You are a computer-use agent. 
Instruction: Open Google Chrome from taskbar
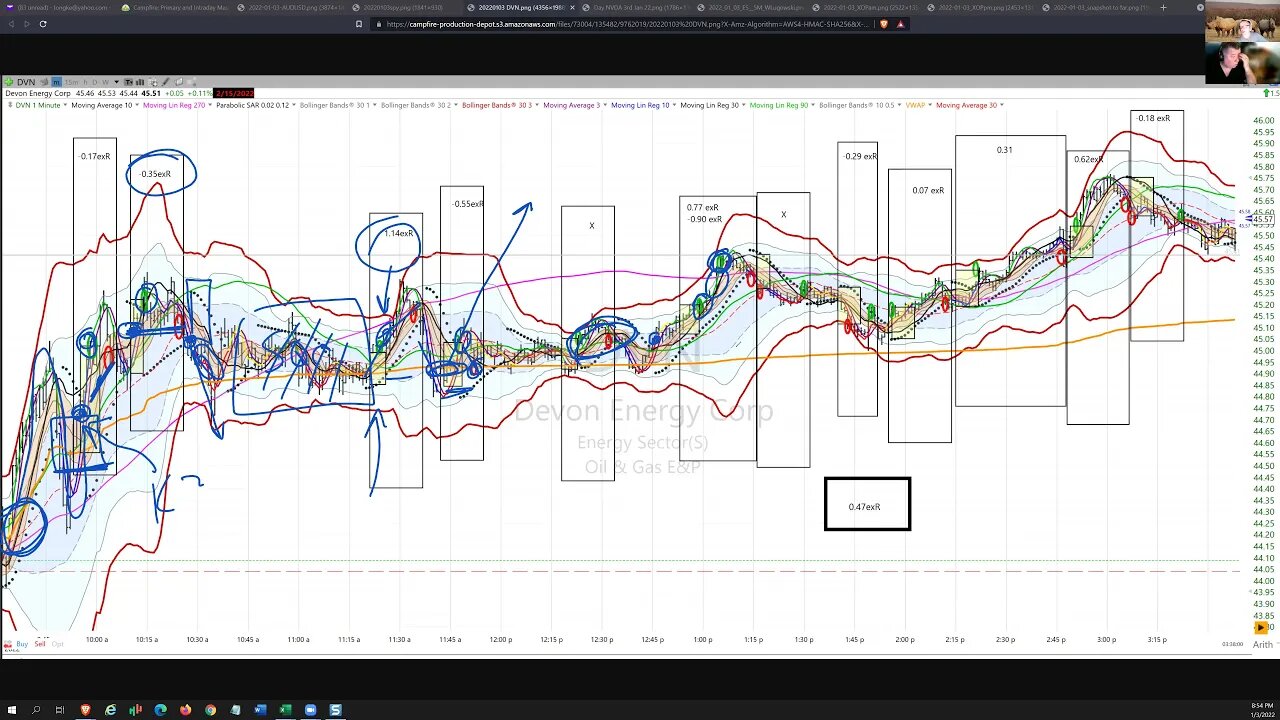pyautogui.click(x=210, y=710)
